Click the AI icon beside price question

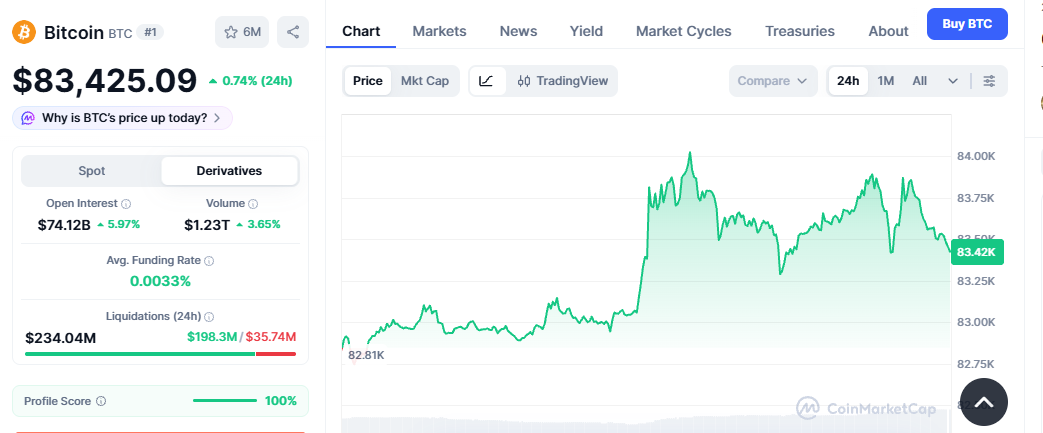(28, 118)
